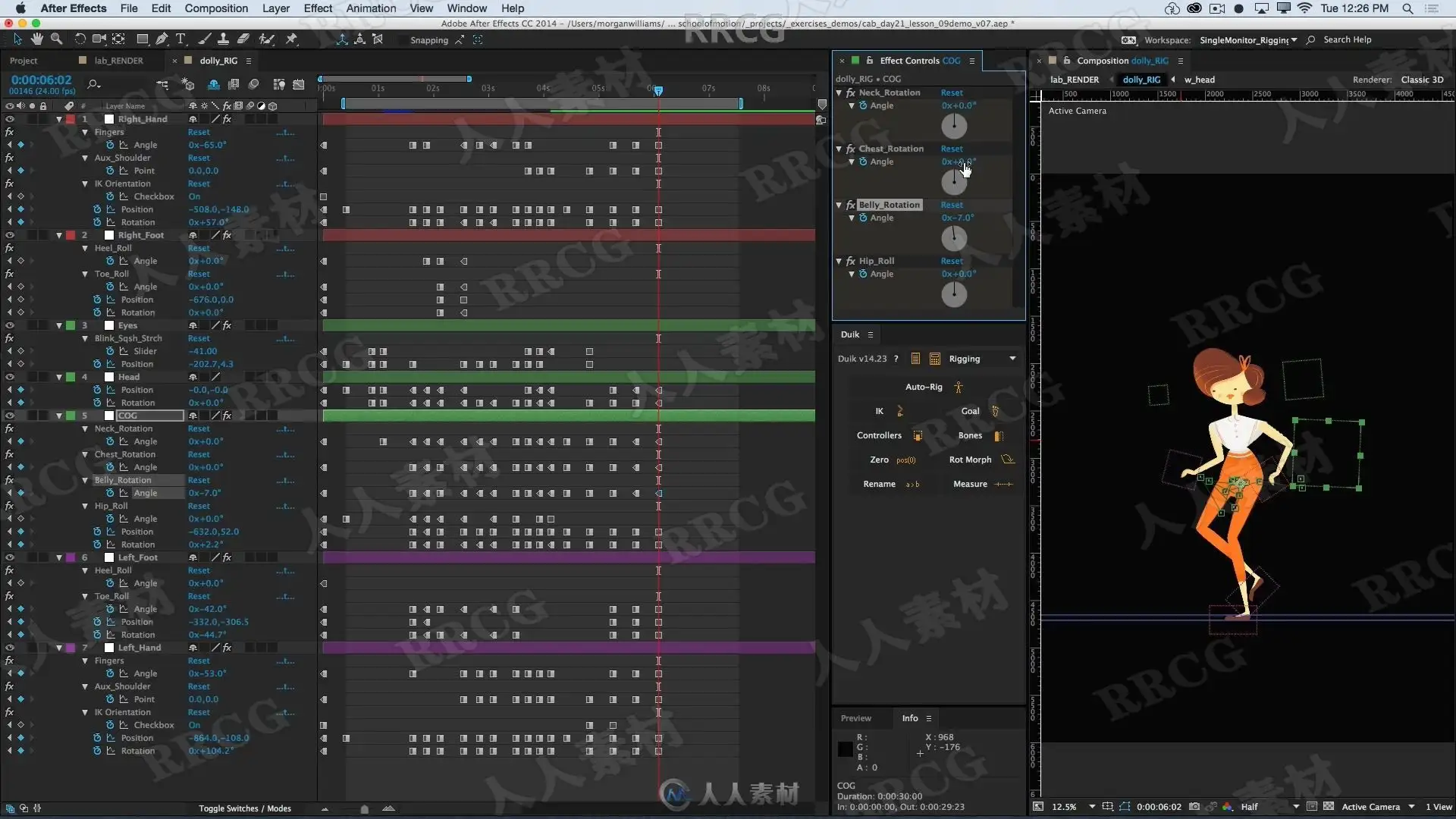This screenshot has width=1456, height=819.
Task: Switch to the lab_RENDER timeline tab
Action: [118, 61]
